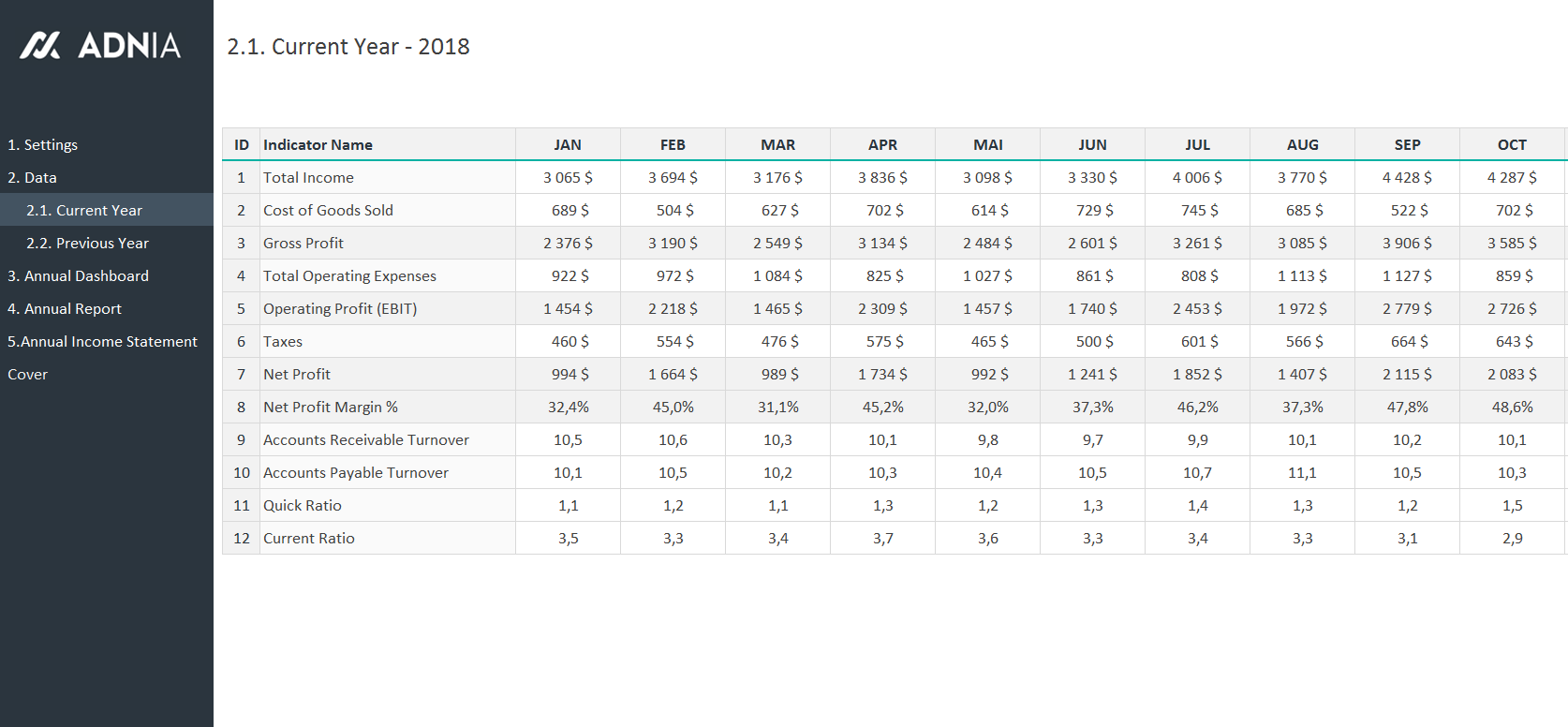Open the 1. Settings page
Image resolution: width=1568 pixels, height=727 pixels.
(43, 144)
